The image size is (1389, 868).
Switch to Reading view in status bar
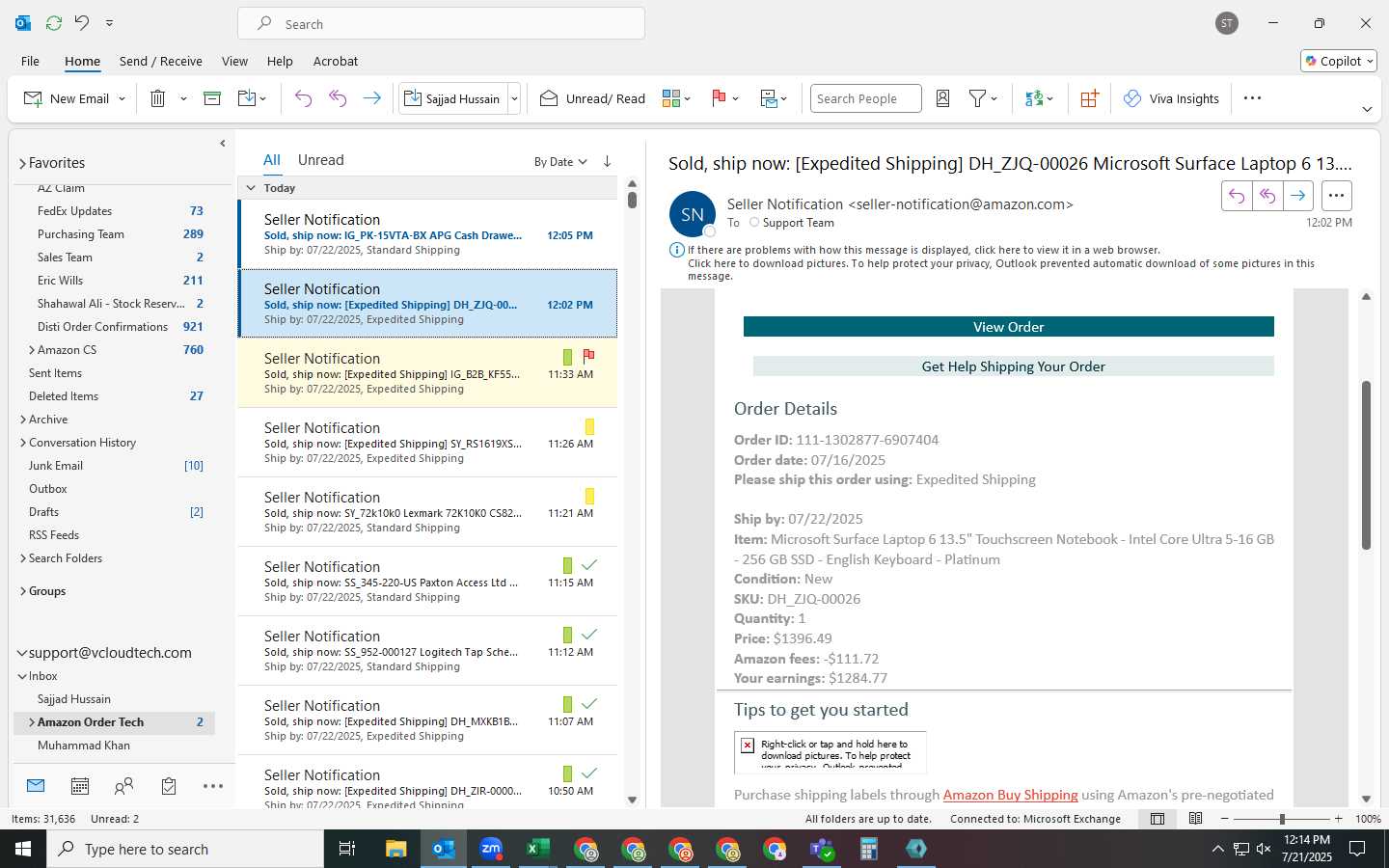coord(1195,819)
